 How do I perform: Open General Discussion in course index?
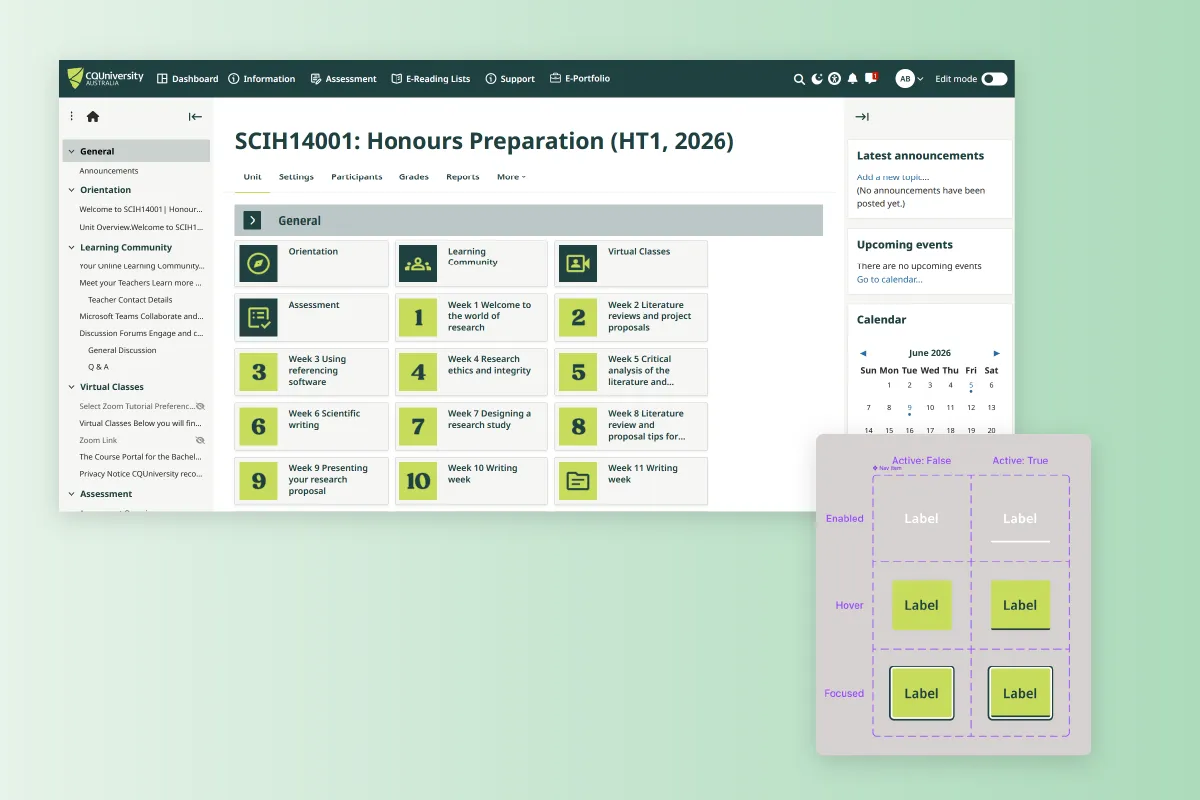(122, 350)
